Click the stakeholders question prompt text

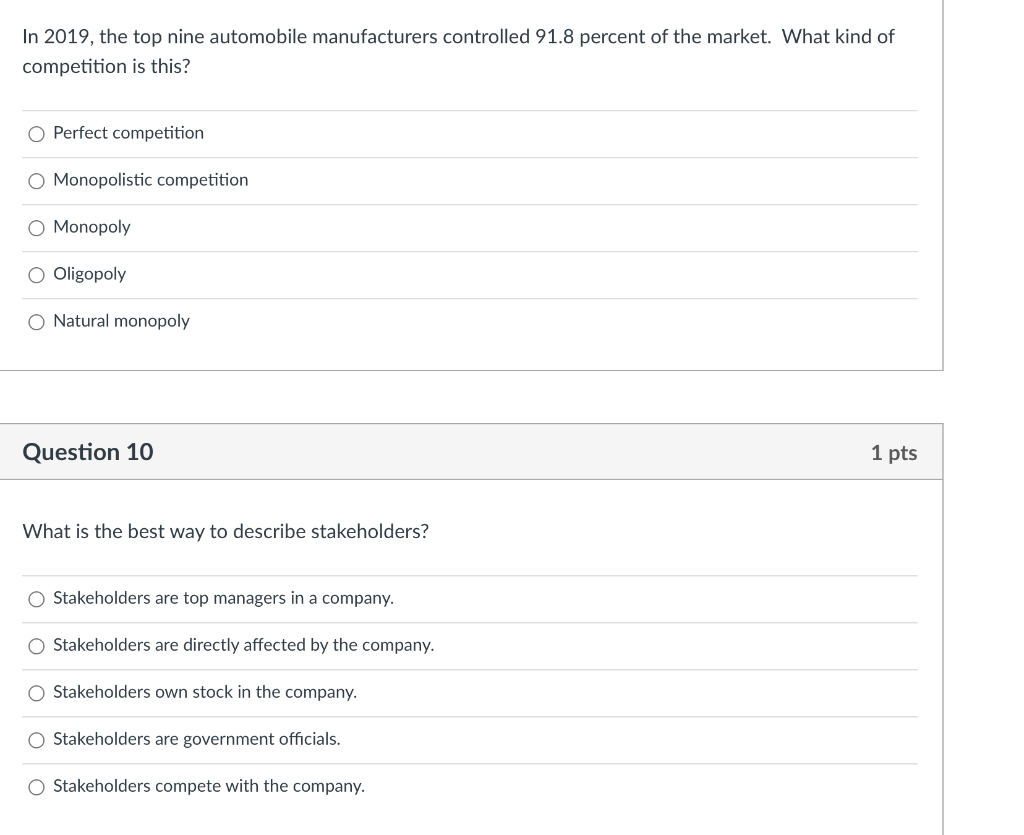[225, 531]
